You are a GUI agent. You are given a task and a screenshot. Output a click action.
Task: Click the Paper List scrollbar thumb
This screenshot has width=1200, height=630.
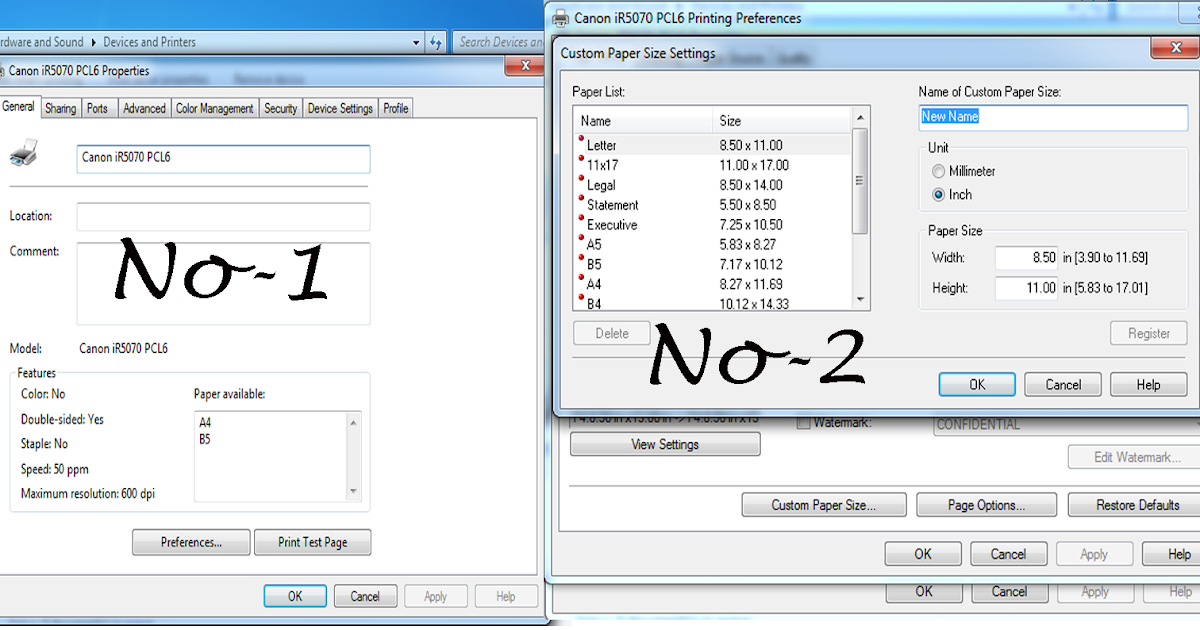tap(860, 181)
